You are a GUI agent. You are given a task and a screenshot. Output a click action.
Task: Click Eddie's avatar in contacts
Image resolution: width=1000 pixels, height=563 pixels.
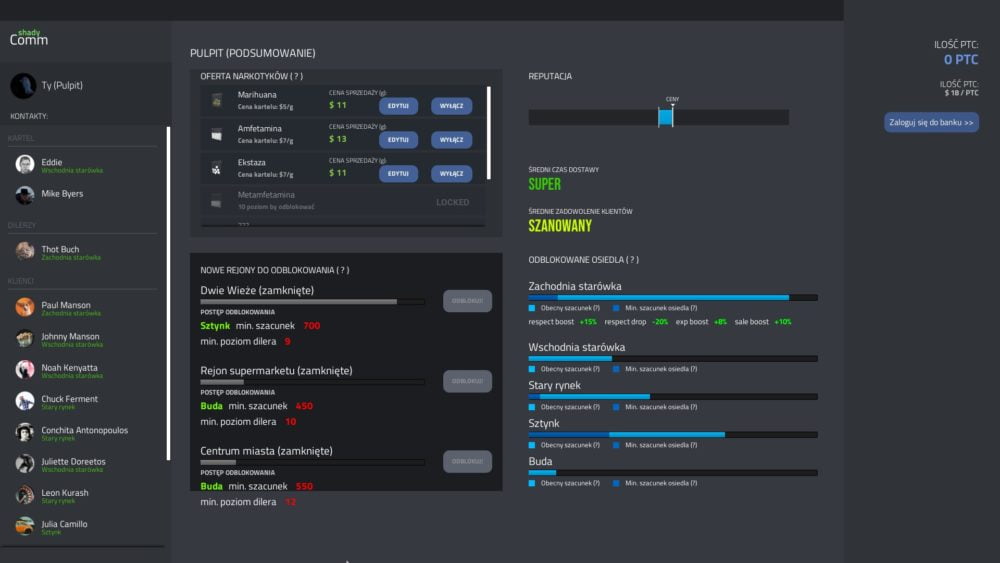[25, 164]
